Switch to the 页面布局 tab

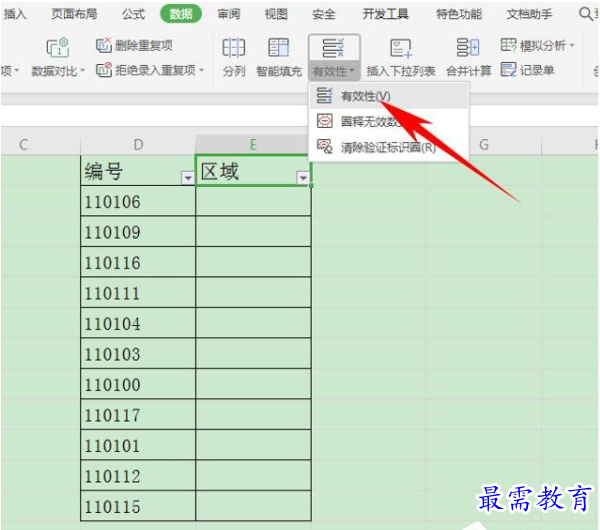[74, 14]
